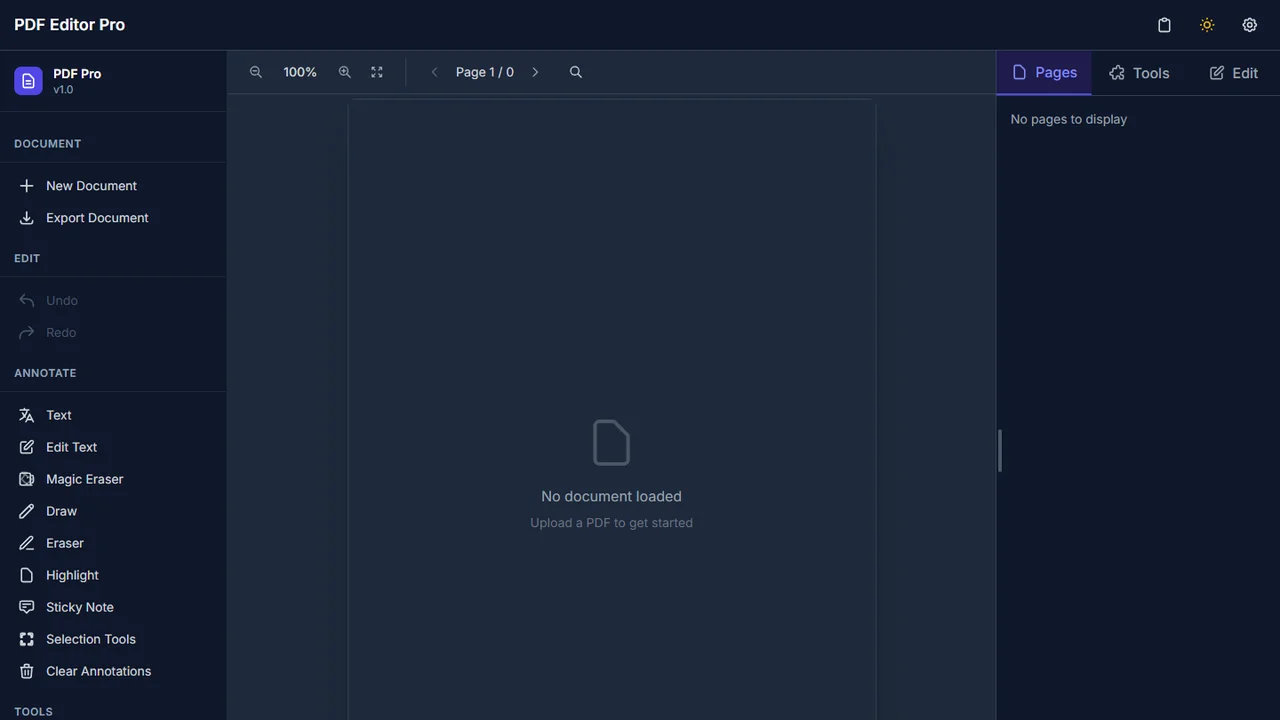Open settings via the gear icon
The image size is (1280, 720).
pos(1250,25)
